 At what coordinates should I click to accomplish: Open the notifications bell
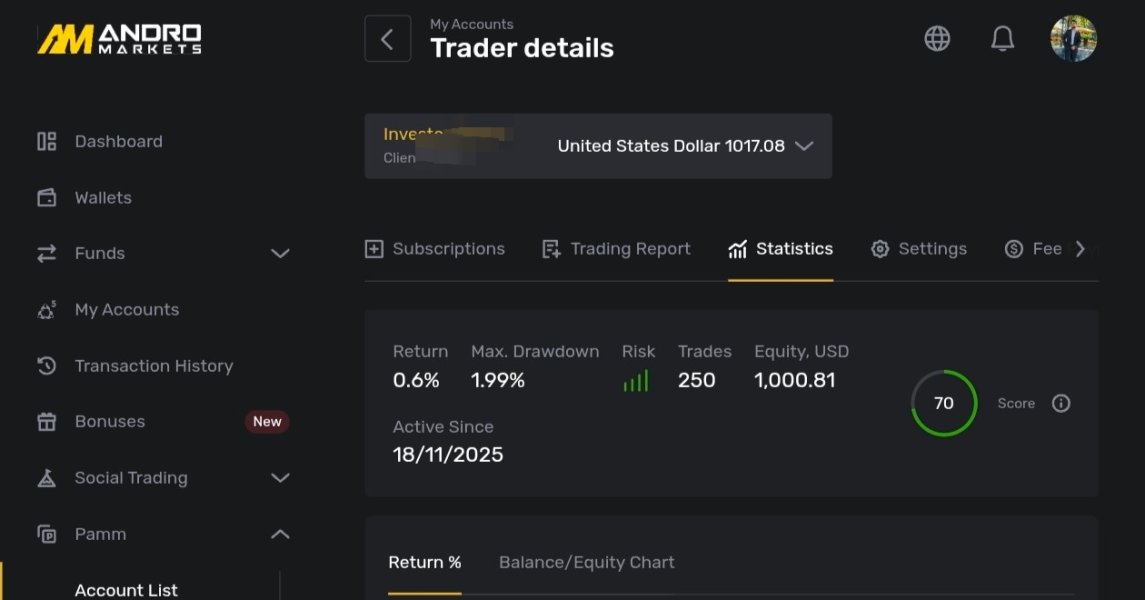tap(1002, 39)
